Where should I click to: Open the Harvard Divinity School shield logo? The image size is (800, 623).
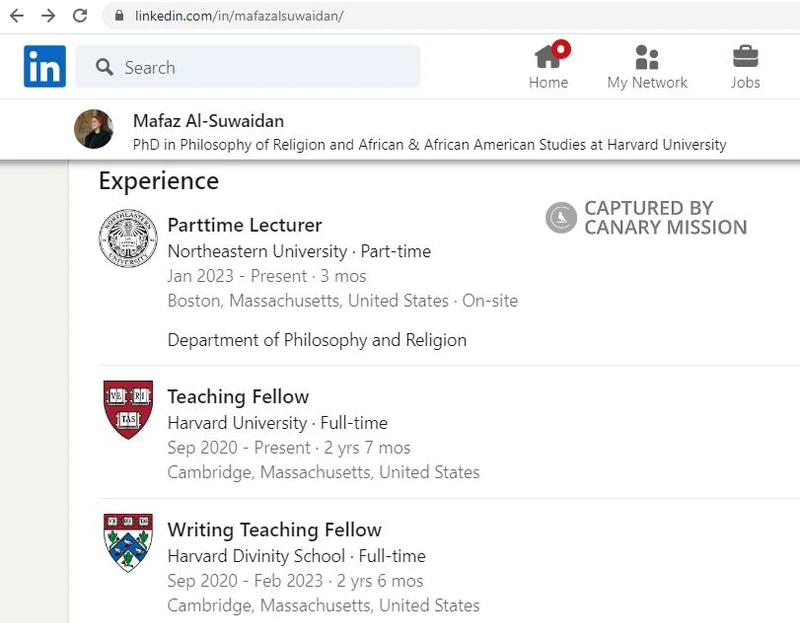point(128,543)
